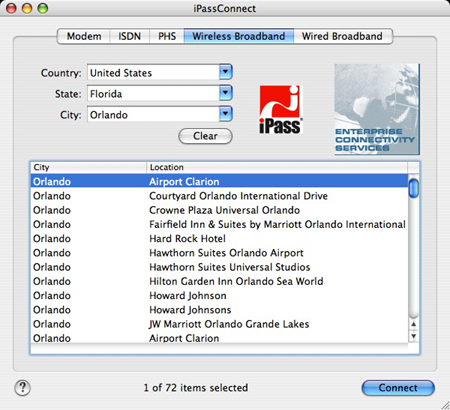Click the green zoom window button

click(x=43, y=8)
